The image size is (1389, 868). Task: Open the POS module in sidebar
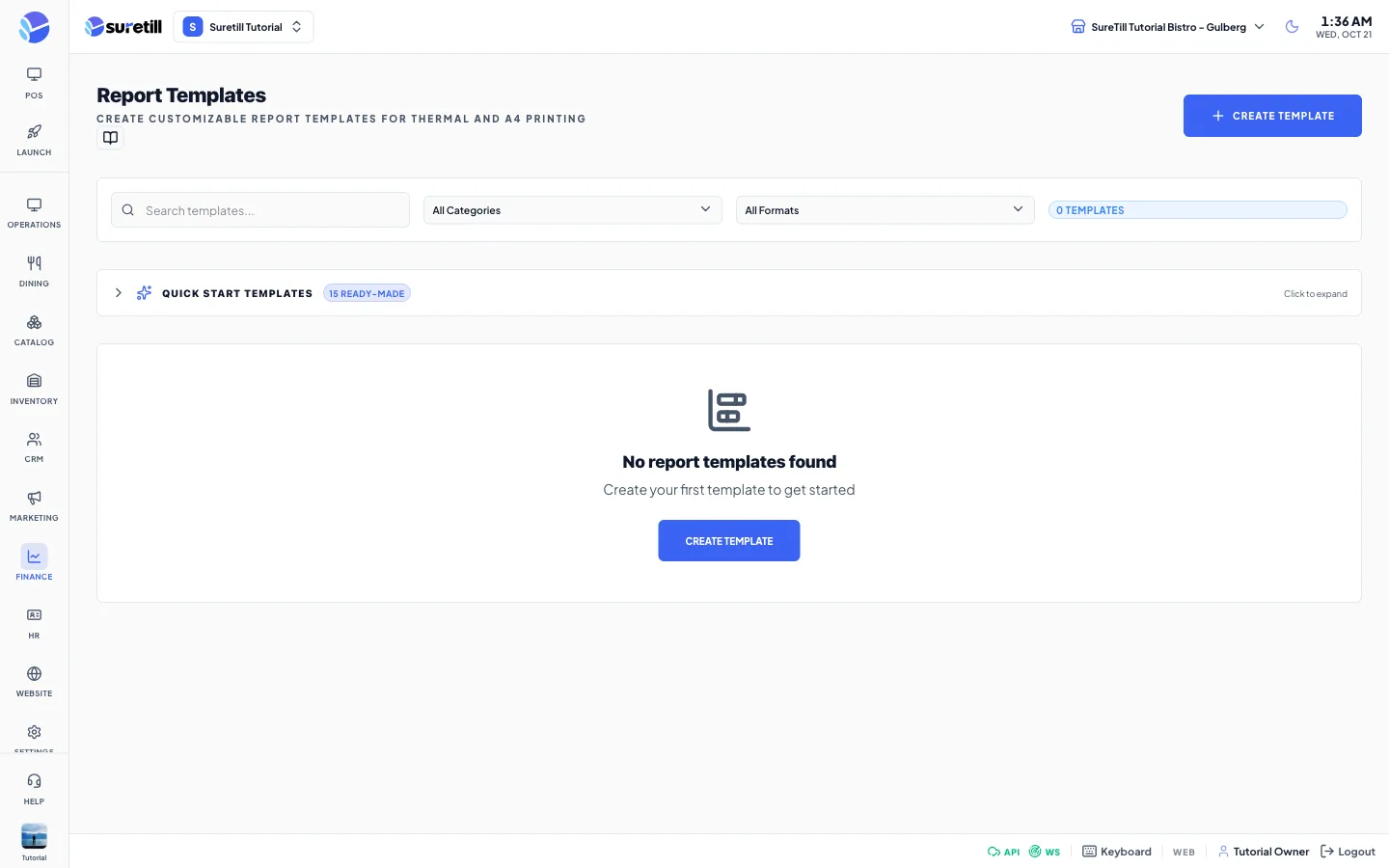click(x=34, y=83)
